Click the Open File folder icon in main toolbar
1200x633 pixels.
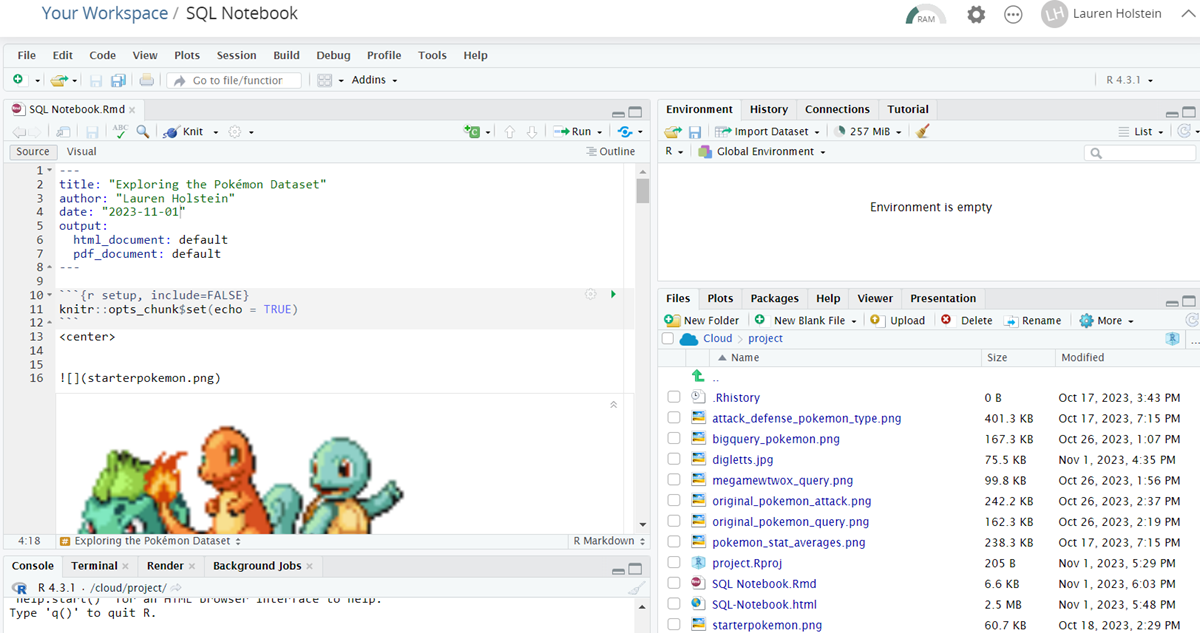pyautogui.click(x=58, y=80)
